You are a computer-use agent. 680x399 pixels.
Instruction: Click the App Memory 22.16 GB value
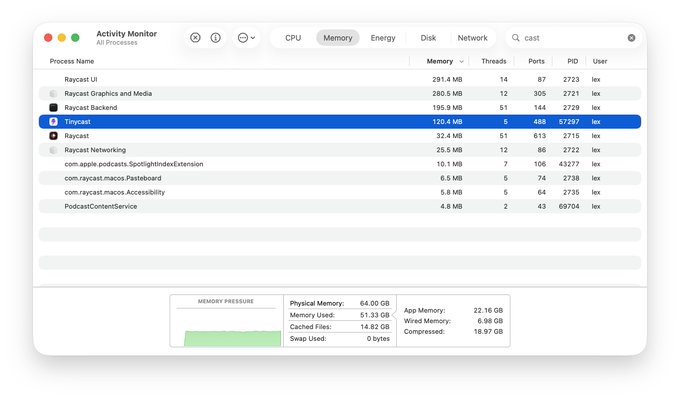click(488, 311)
